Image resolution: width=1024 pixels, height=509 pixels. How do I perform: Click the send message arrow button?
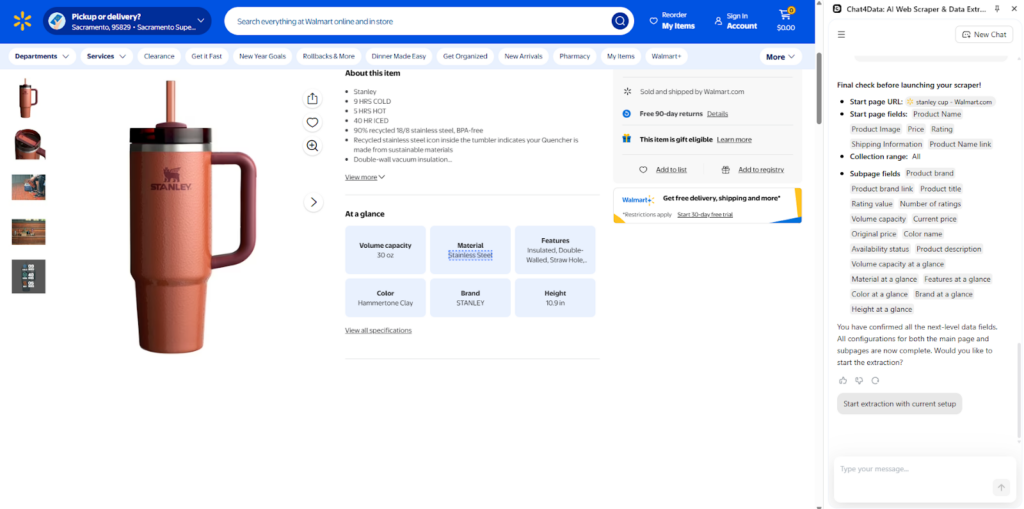tap(1000, 487)
